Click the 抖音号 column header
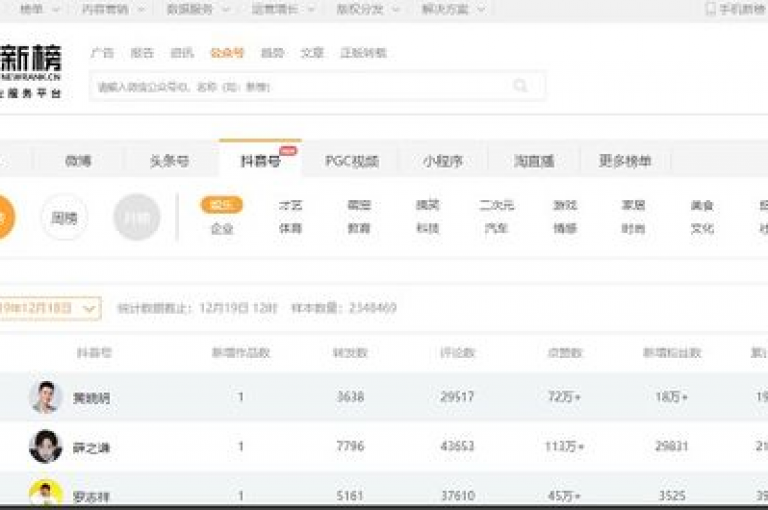 point(95,353)
